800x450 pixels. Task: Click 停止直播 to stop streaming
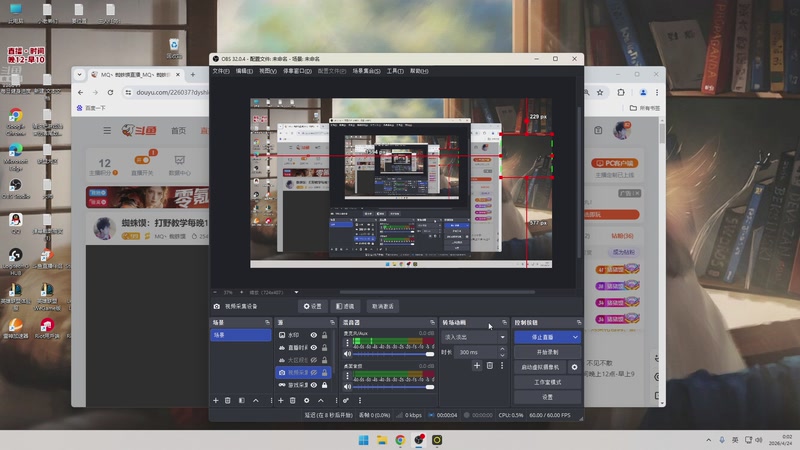pyautogui.click(x=542, y=337)
